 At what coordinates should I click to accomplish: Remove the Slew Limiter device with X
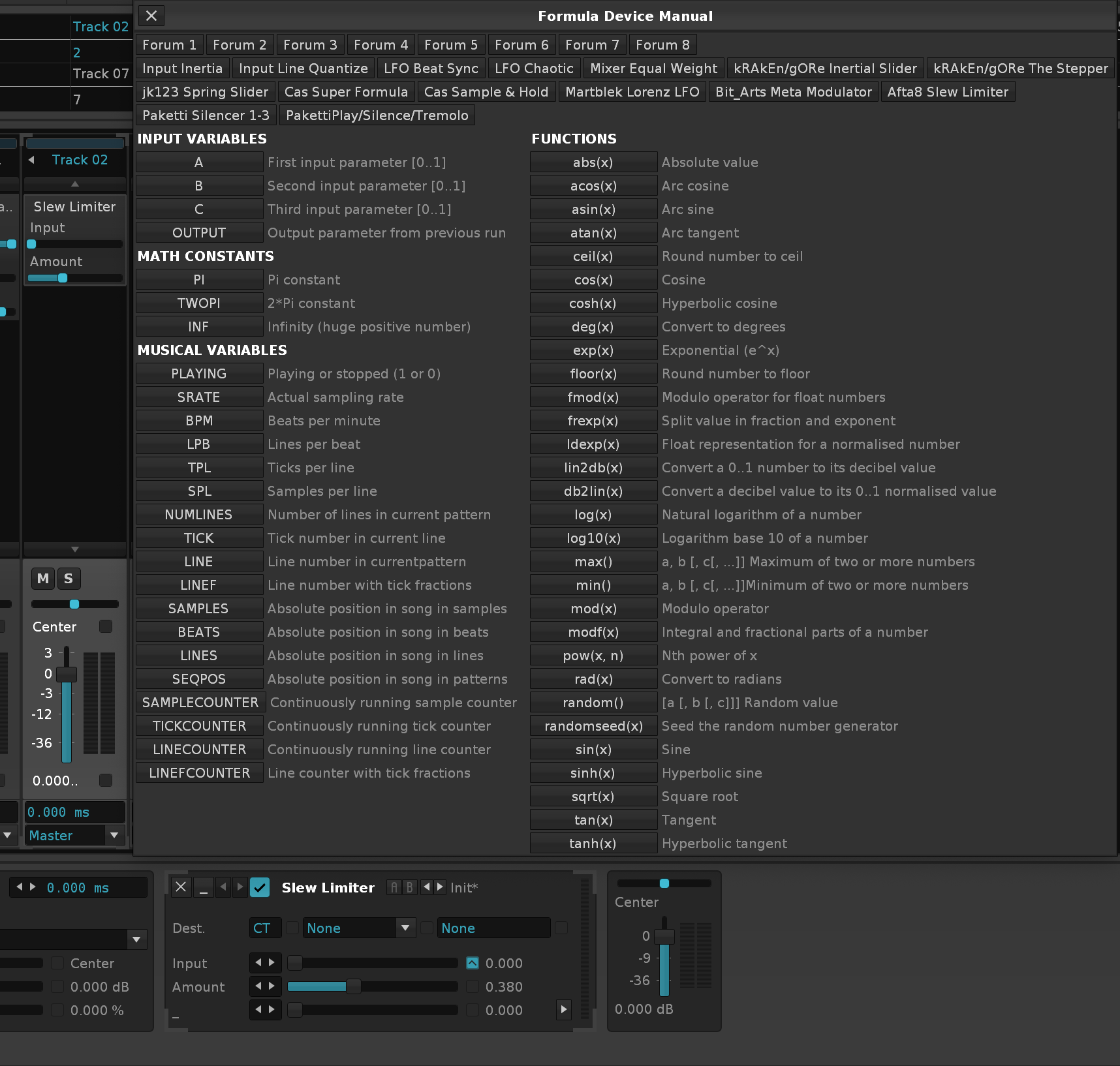[181, 887]
